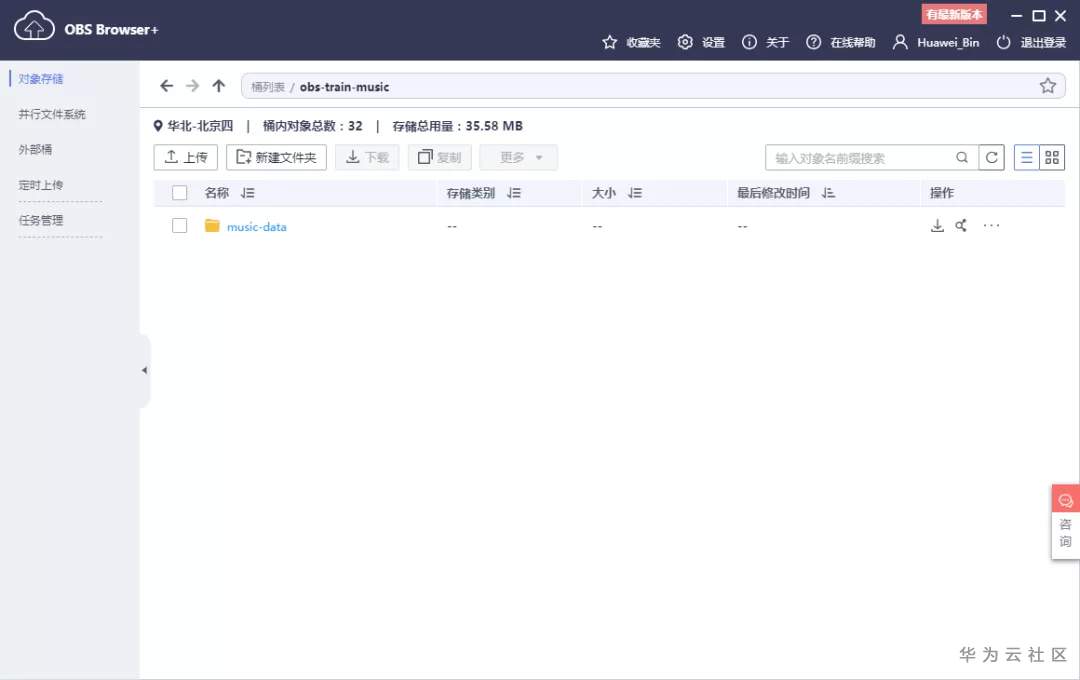Refresh the object list
The height and width of the screenshot is (680, 1080).
[991, 158]
